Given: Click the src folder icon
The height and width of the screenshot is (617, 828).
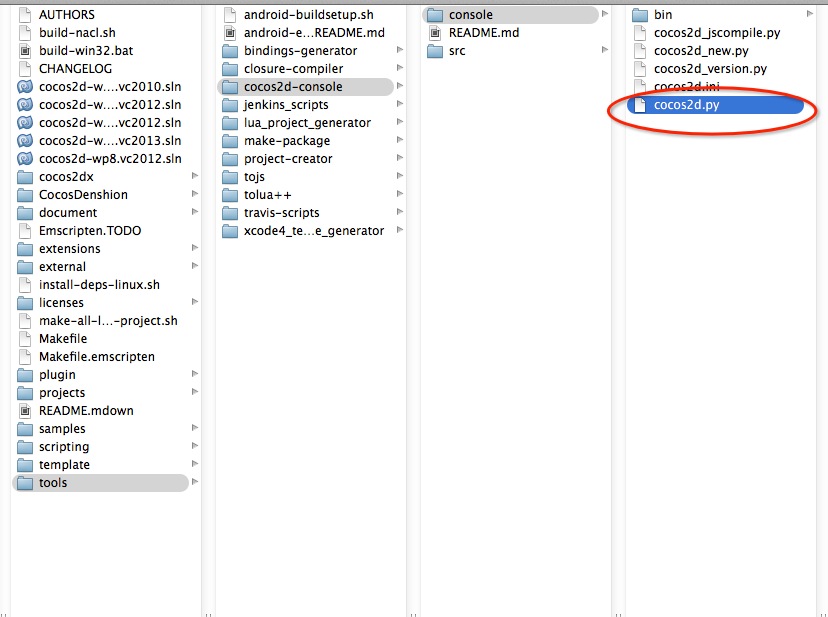Looking at the screenshot, I should [435, 51].
